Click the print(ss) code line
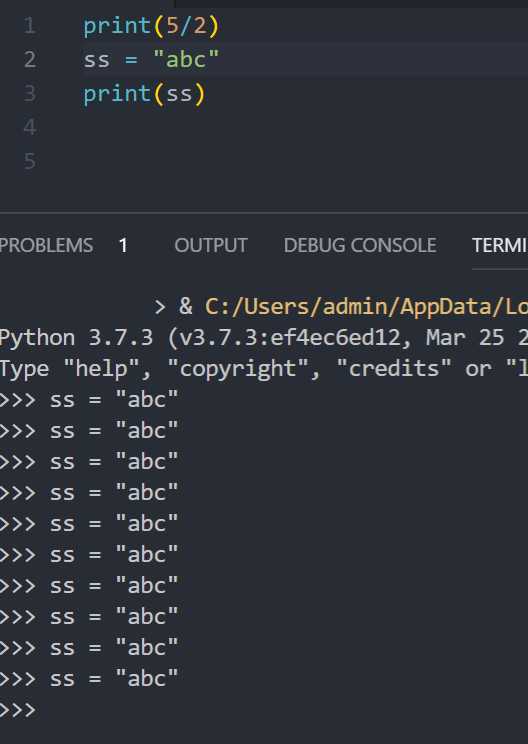Viewport: 528px width, 744px height. tap(144, 93)
